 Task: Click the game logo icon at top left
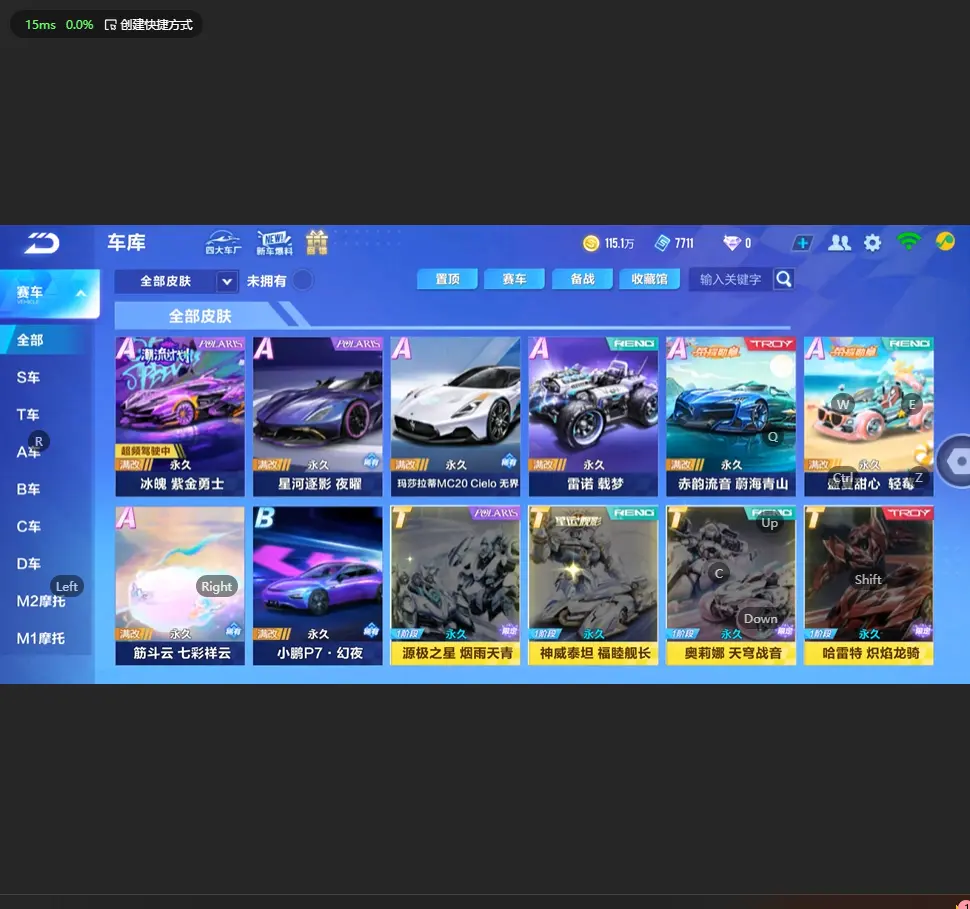[41, 243]
